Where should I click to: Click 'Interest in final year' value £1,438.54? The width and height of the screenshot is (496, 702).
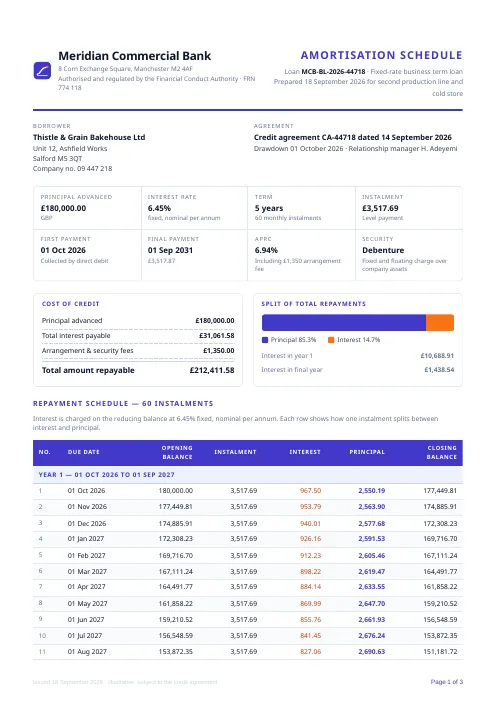coord(439,370)
